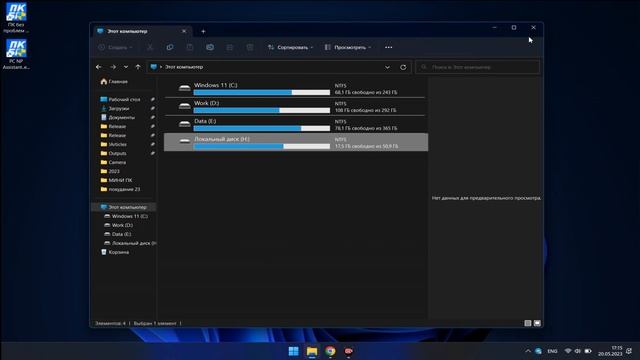Open Рабочий стол in navigation pane
Viewport: 640px width, 360px height.
(x=120, y=100)
